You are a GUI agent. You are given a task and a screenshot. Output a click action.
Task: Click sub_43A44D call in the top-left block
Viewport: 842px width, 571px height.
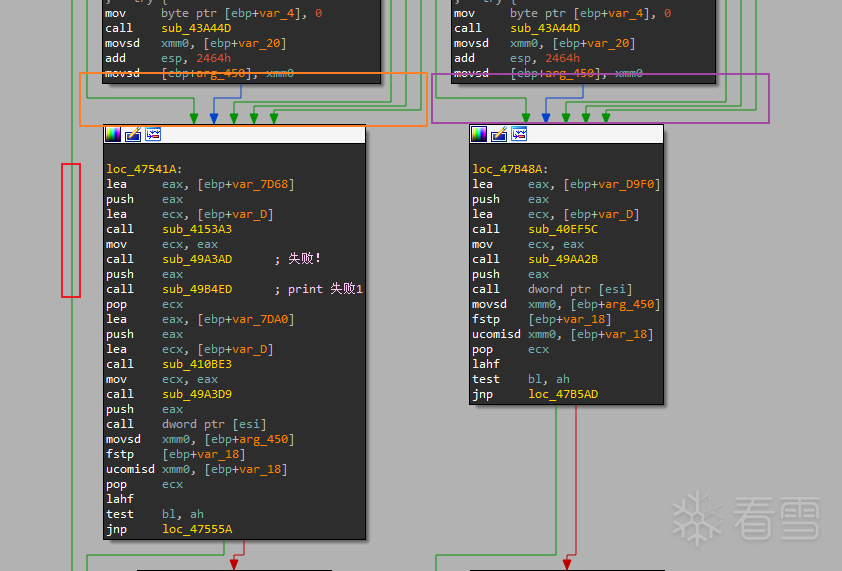pos(197,28)
